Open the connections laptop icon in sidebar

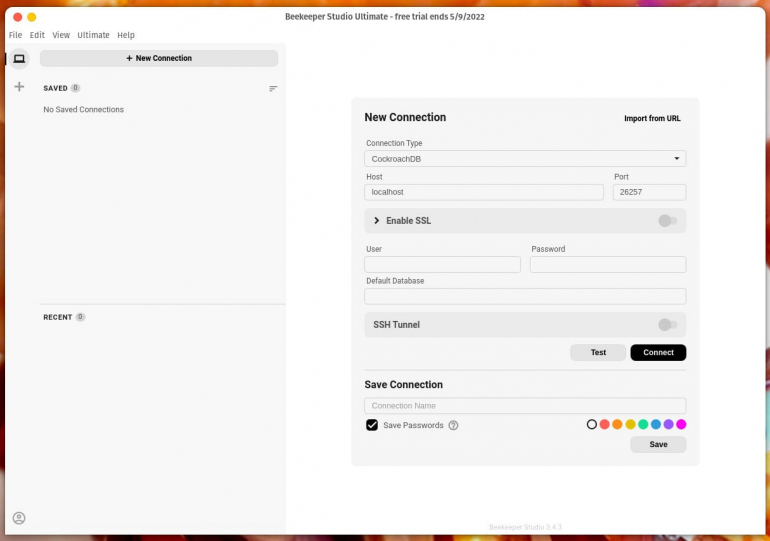click(x=19, y=59)
